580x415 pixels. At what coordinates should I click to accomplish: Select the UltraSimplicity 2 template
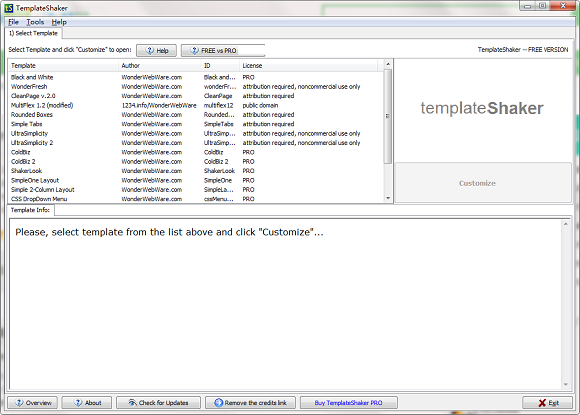click(x=196, y=143)
